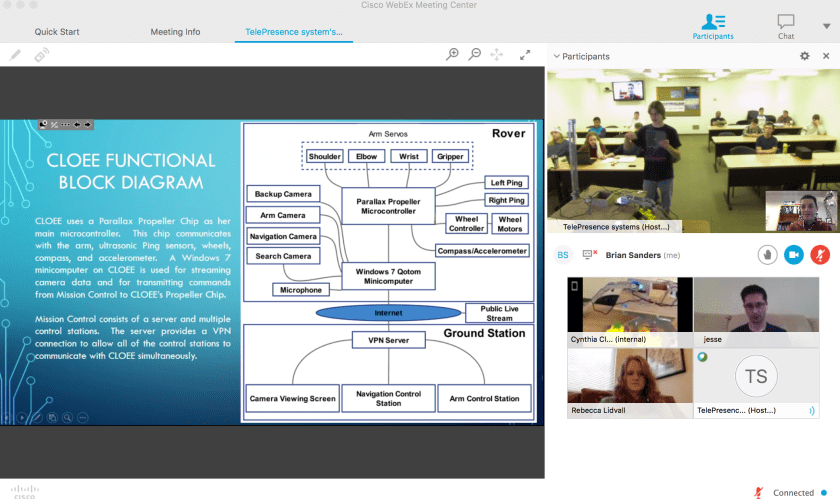Click the raise hand button
This screenshot has width=840, height=499.
point(768,255)
